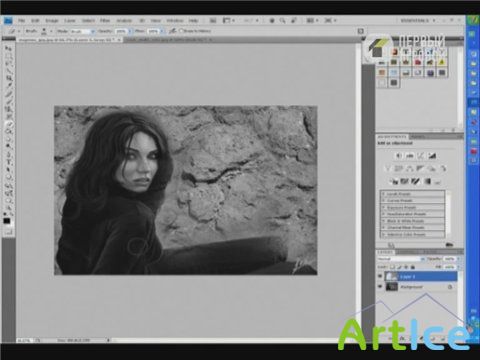Image resolution: width=480 pixels, height=360 pixels.
Task: Open the Layer menu
Action: tap(70, 21)
